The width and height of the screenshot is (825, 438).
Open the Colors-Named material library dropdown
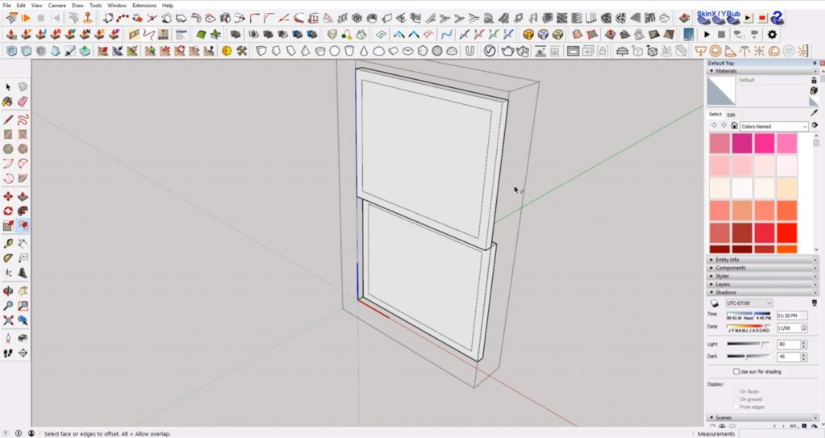point(773,126)
